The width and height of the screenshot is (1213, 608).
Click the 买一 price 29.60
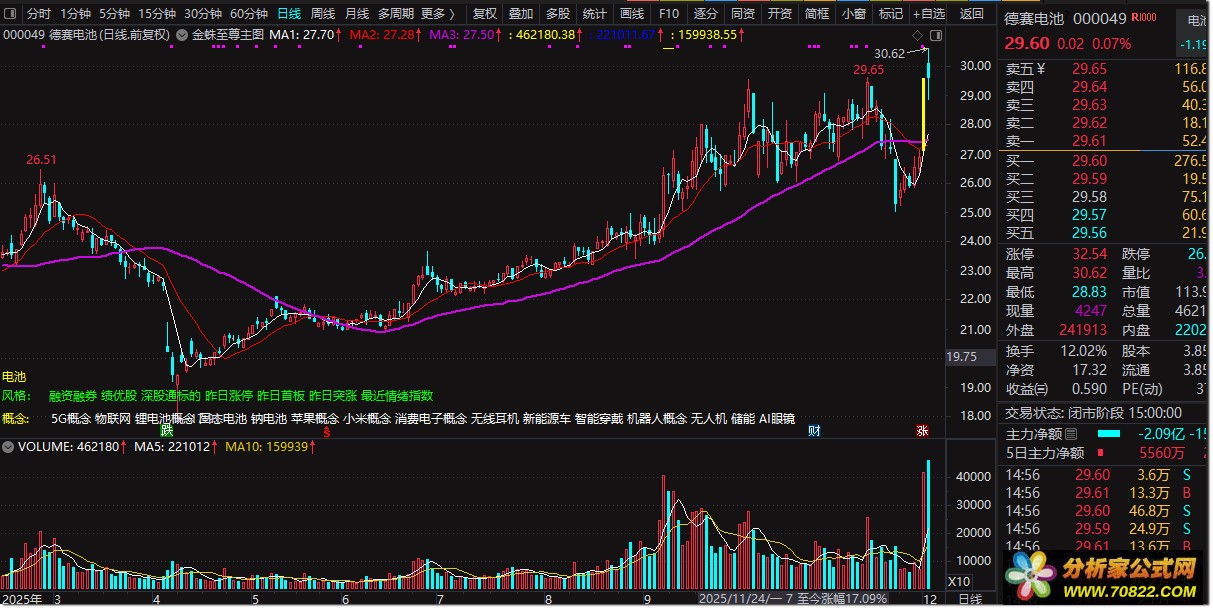[x=1090, y=160]
